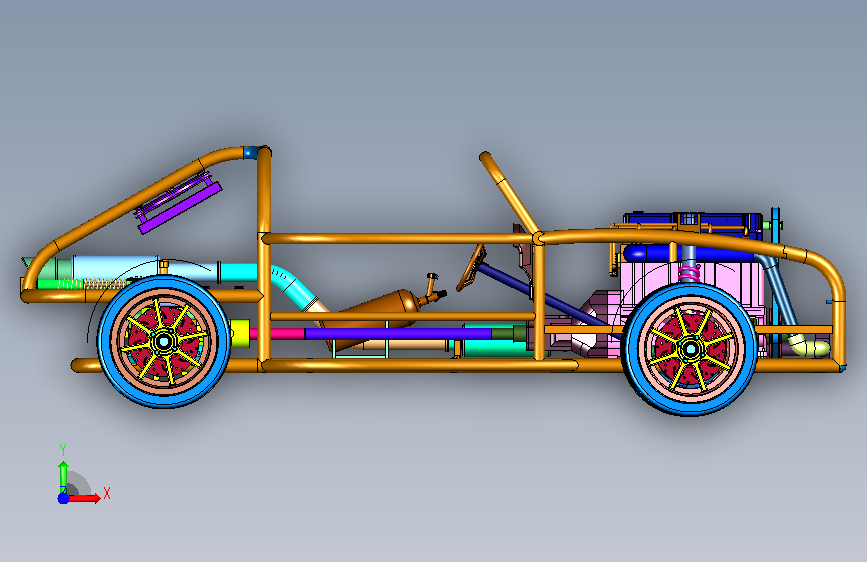Click the X label of the coordinate triad

(107, 493)
